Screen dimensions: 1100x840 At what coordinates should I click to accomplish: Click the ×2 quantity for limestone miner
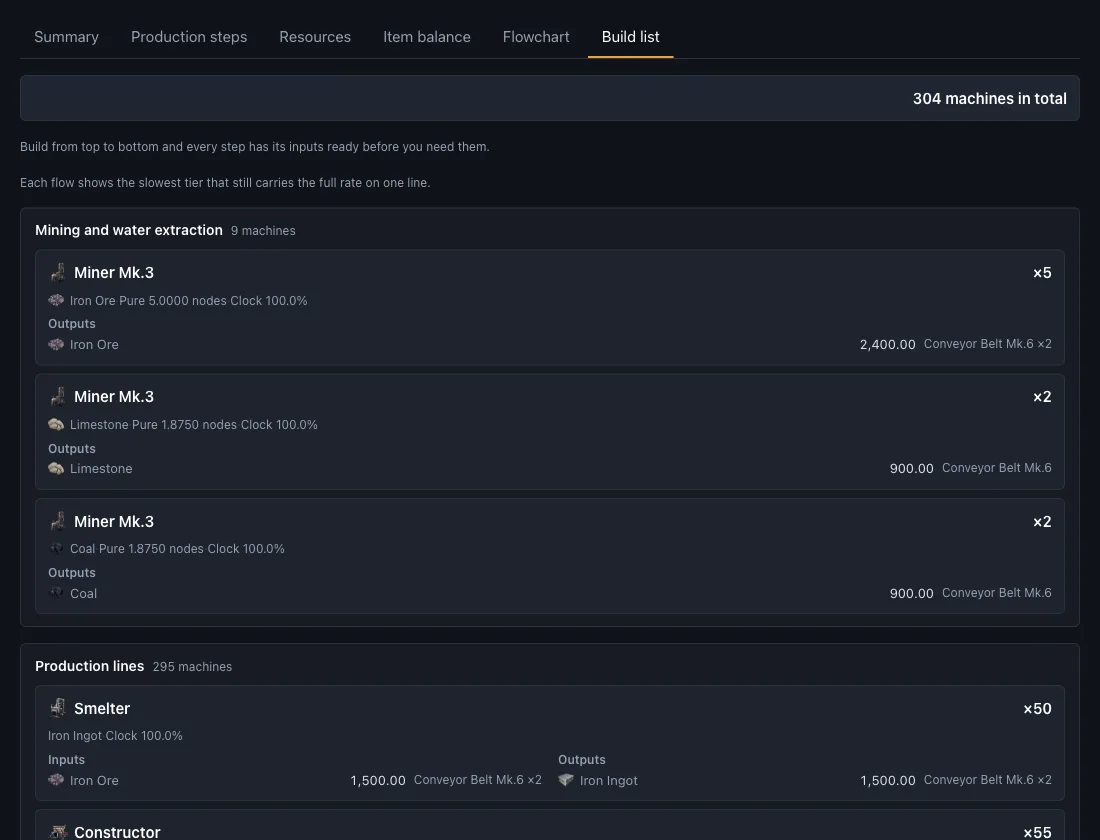point(1042,397)
